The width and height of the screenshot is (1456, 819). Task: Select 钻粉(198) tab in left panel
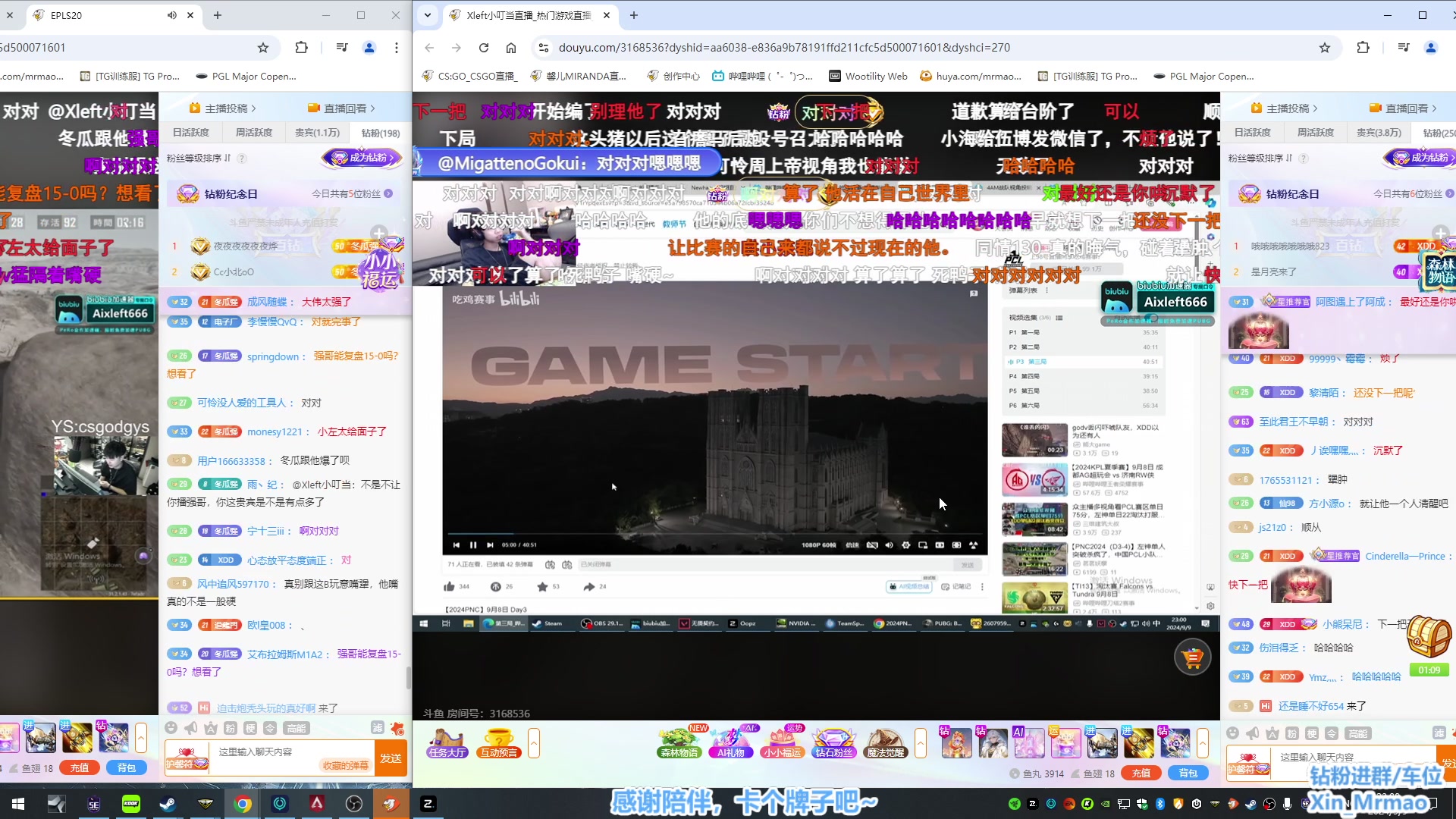pyautogui.click(x=380, y=133)
